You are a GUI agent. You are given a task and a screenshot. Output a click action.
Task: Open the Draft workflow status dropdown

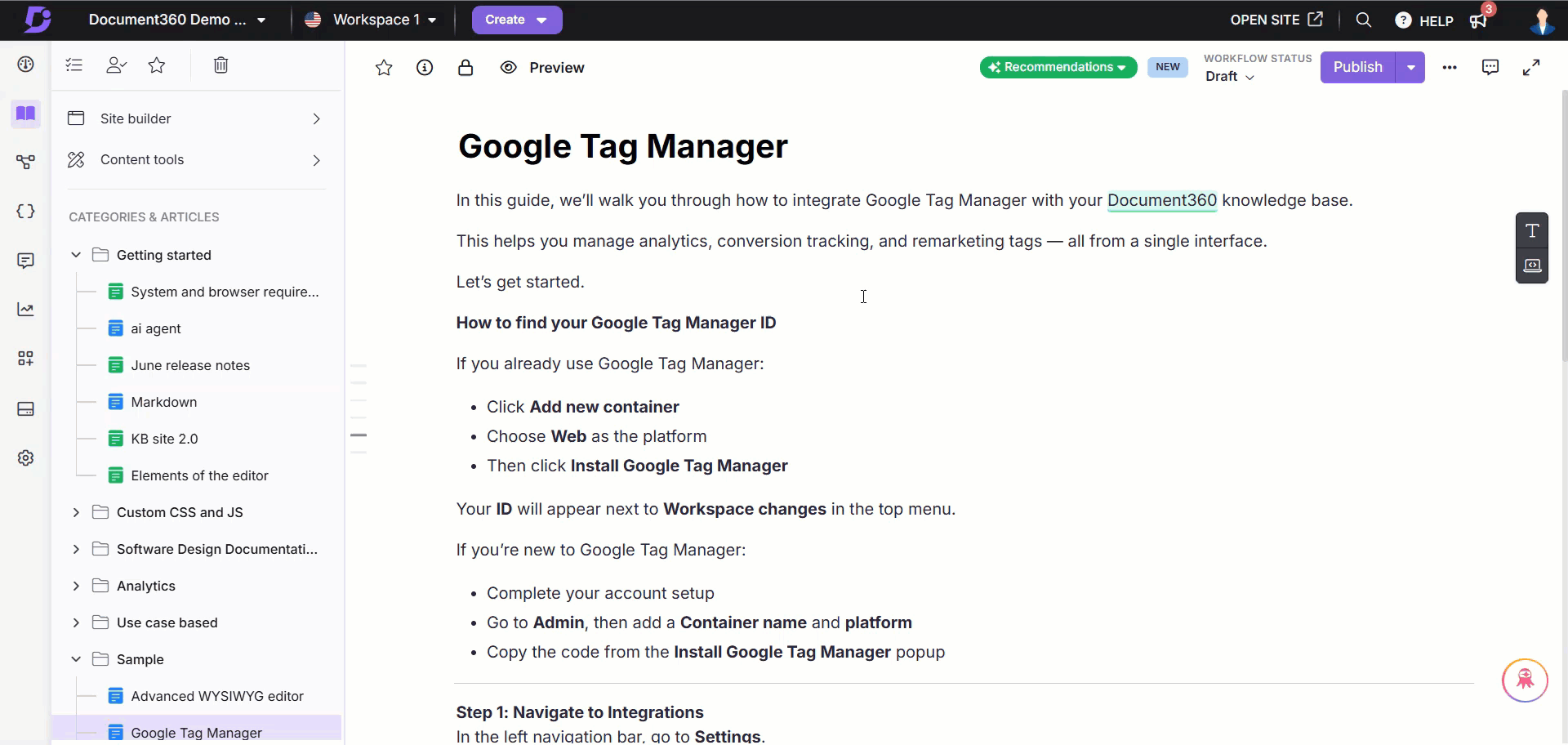[x=1229, y=76]
